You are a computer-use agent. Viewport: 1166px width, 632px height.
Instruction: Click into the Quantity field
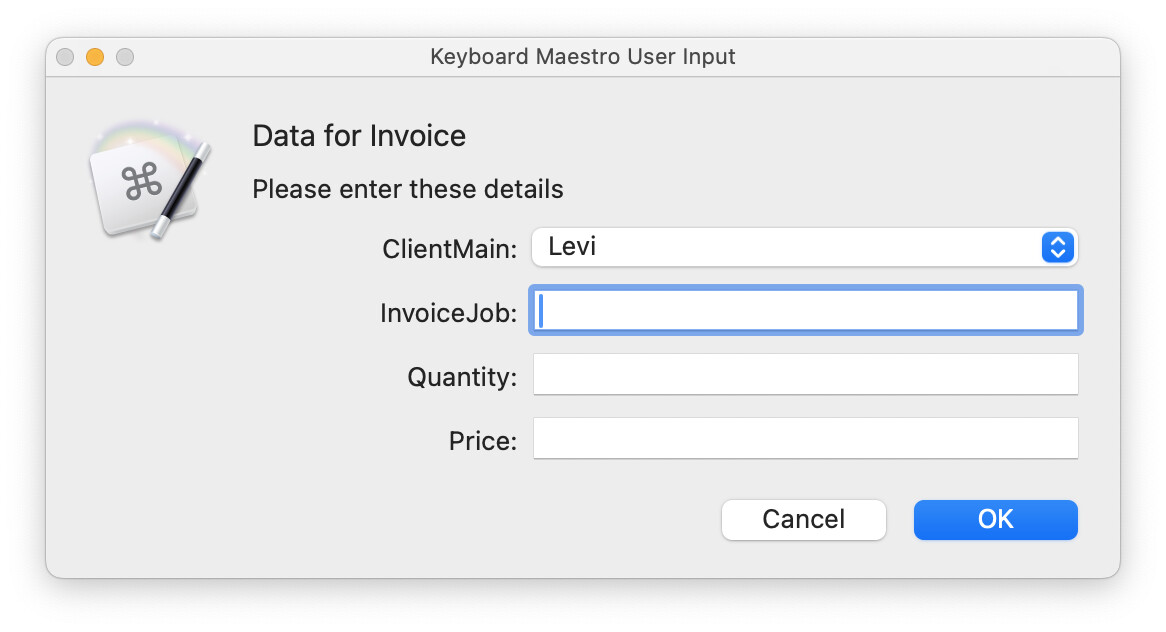click(x=805, y=375)
